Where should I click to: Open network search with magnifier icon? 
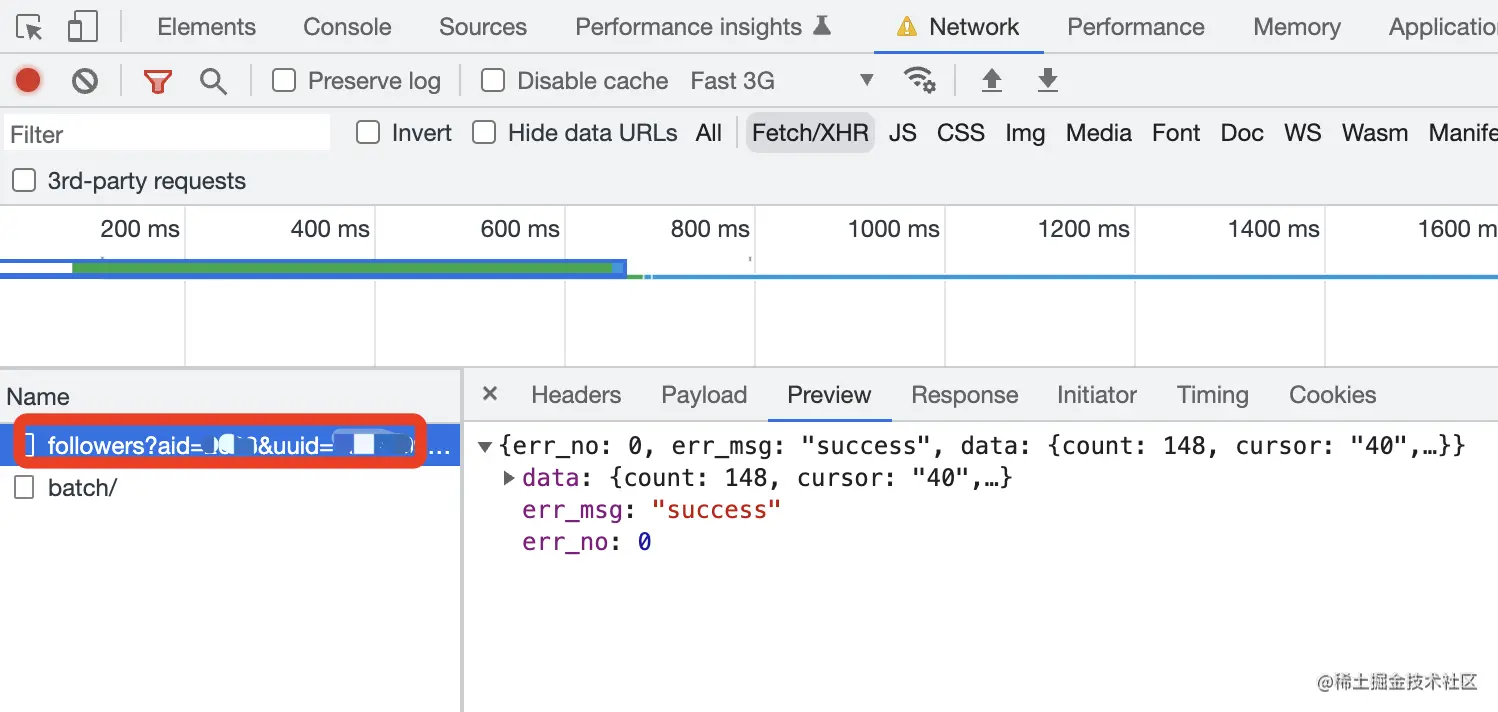[x=213, y=81]
